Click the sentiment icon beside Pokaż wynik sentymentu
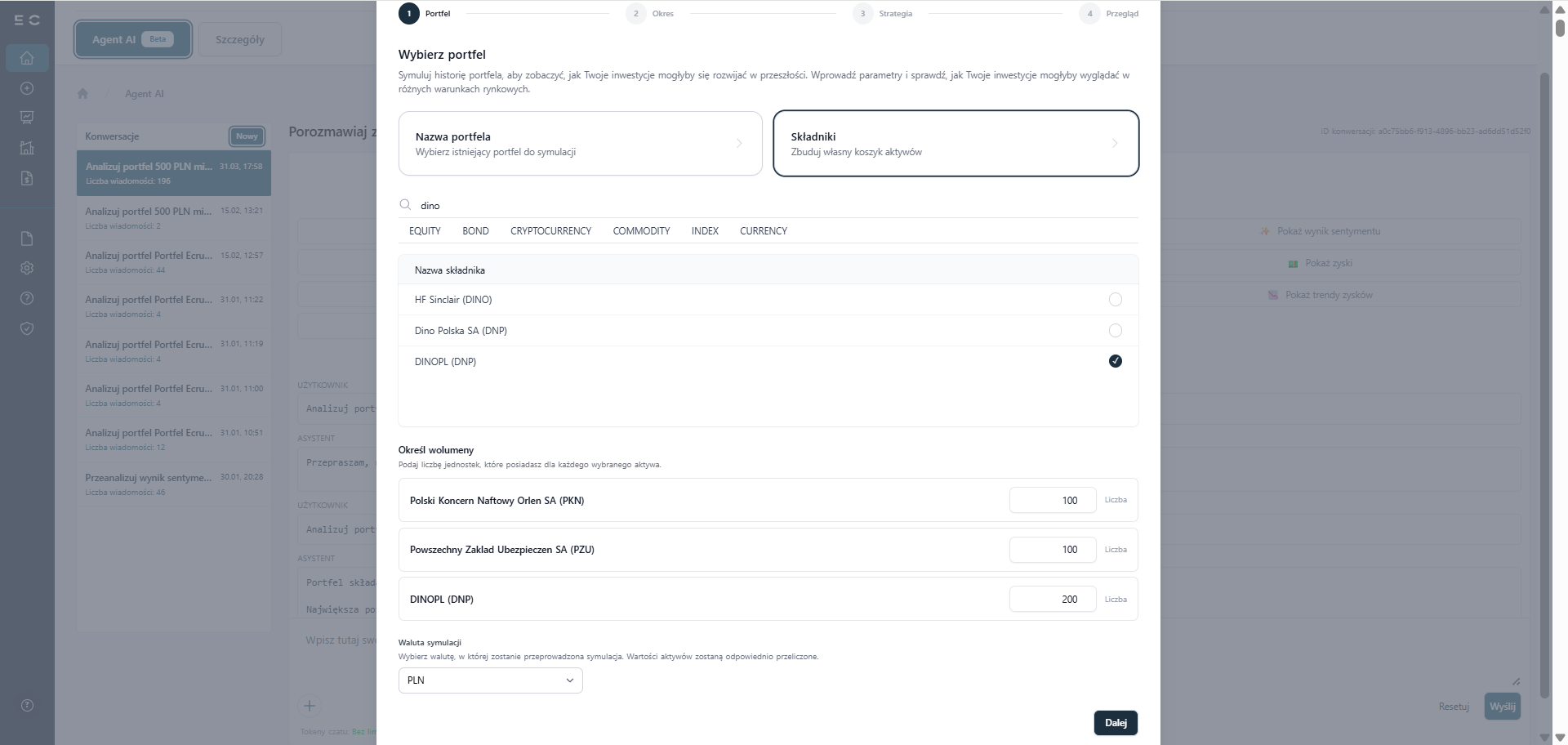1568x745 pixels. tap(1265, 231)
